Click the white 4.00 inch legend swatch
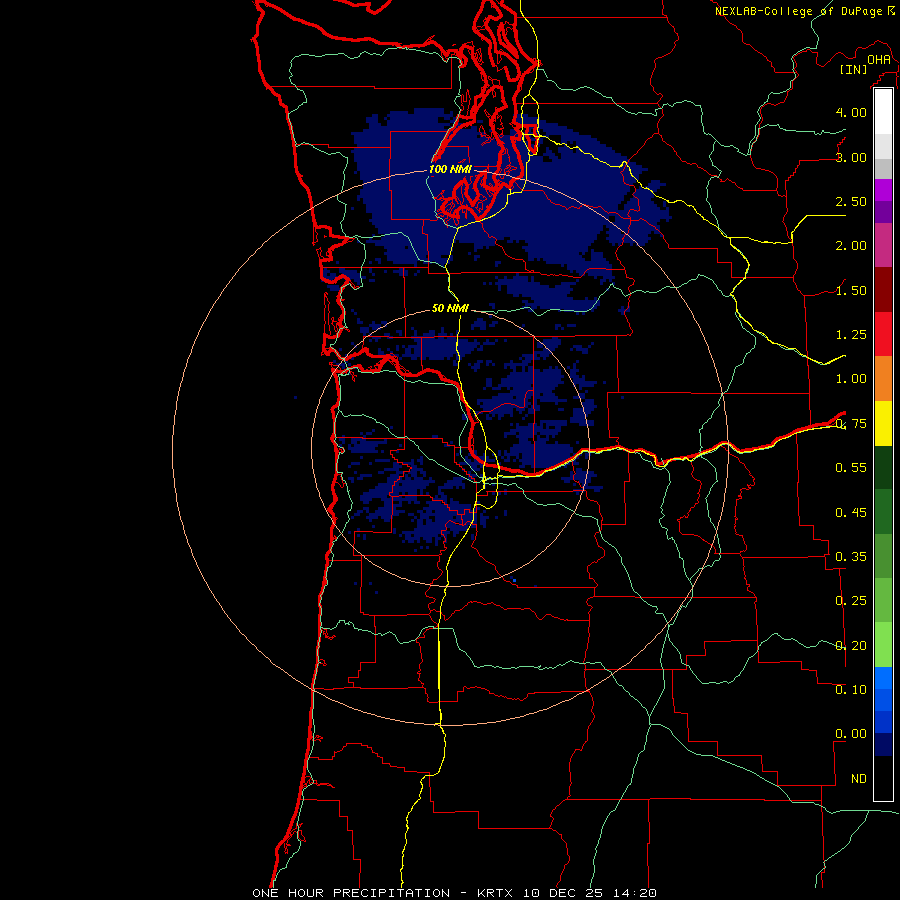 (883, 112)
